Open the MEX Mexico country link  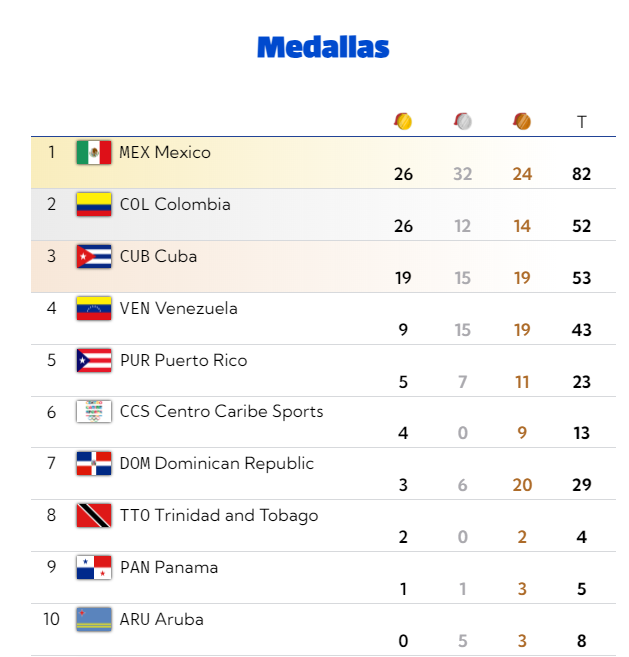pos(165,153)
